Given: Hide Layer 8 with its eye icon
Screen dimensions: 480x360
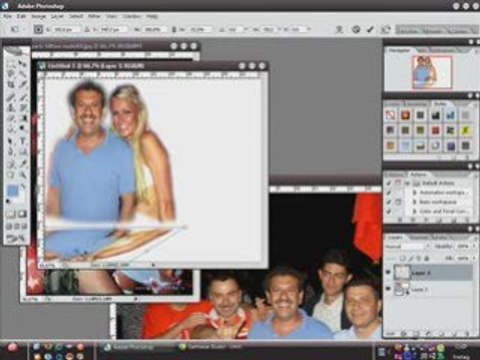Looking at the screenshot, I should pos(388,273).
